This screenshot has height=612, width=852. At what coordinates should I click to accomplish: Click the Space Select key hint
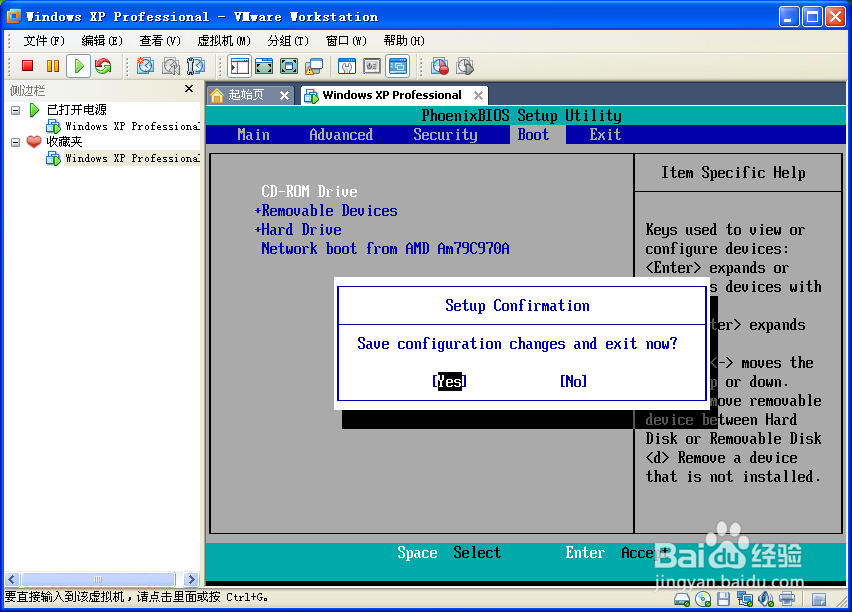[x=449, y=552]
